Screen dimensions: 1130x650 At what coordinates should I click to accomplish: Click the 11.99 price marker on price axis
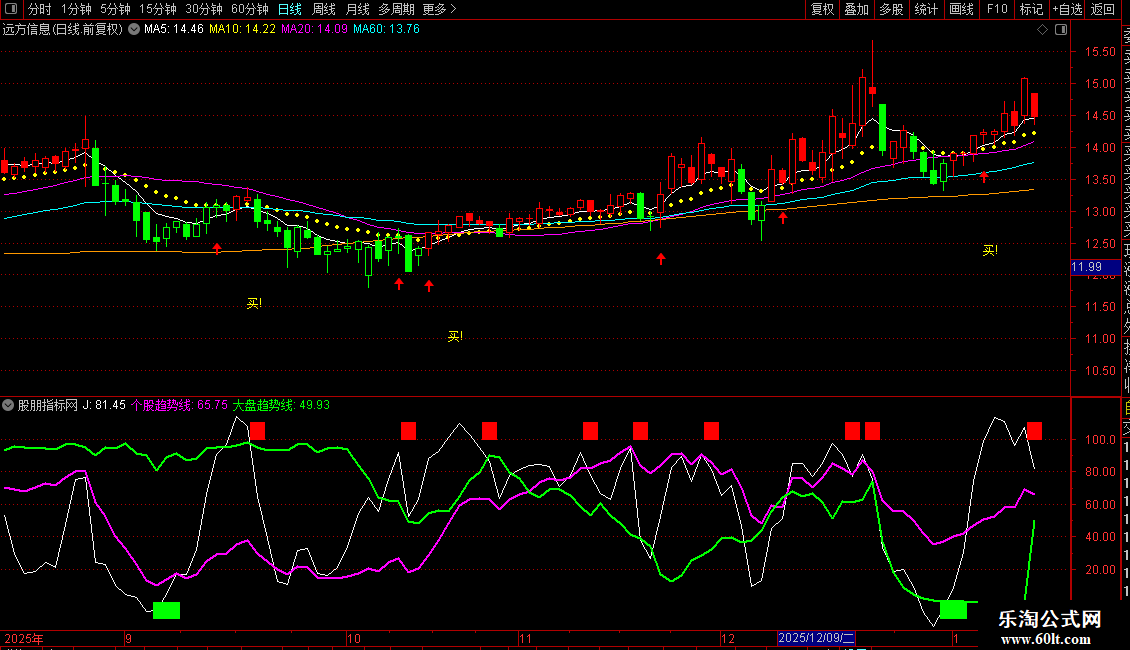(1095, 267)
